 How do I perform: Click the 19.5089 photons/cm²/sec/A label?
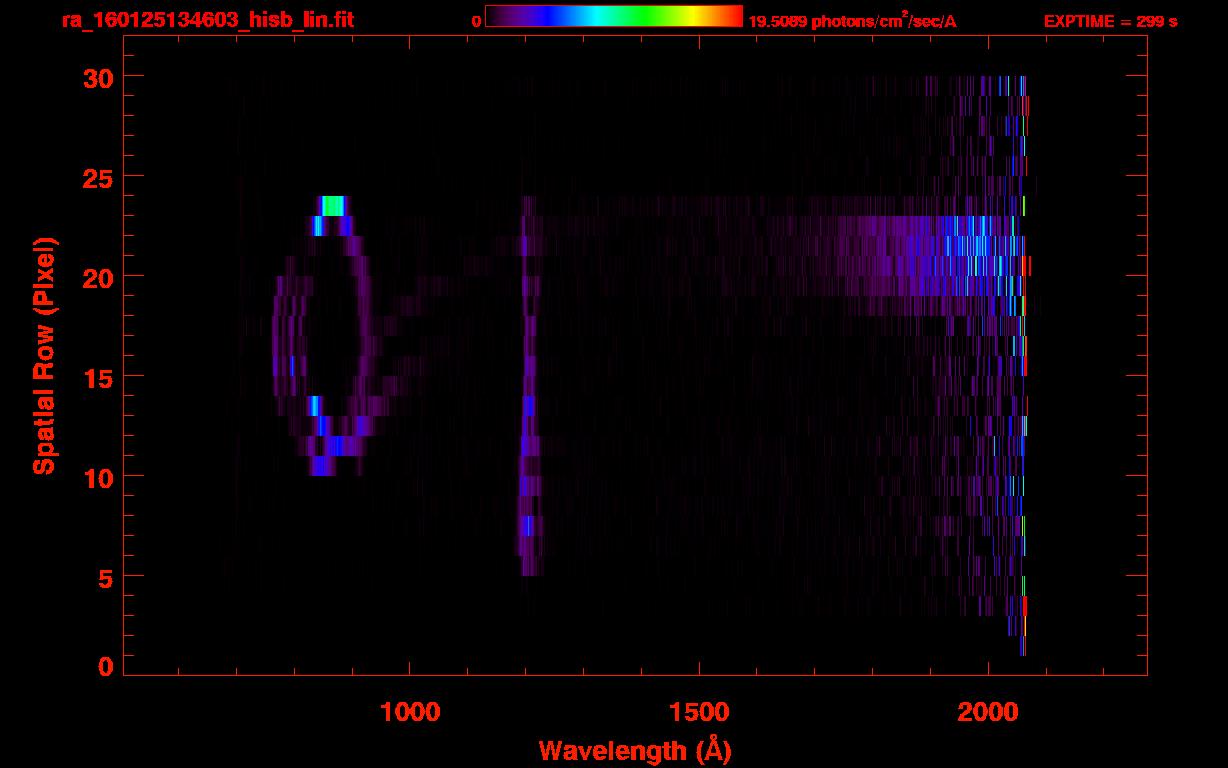click(x=853, y=21)
